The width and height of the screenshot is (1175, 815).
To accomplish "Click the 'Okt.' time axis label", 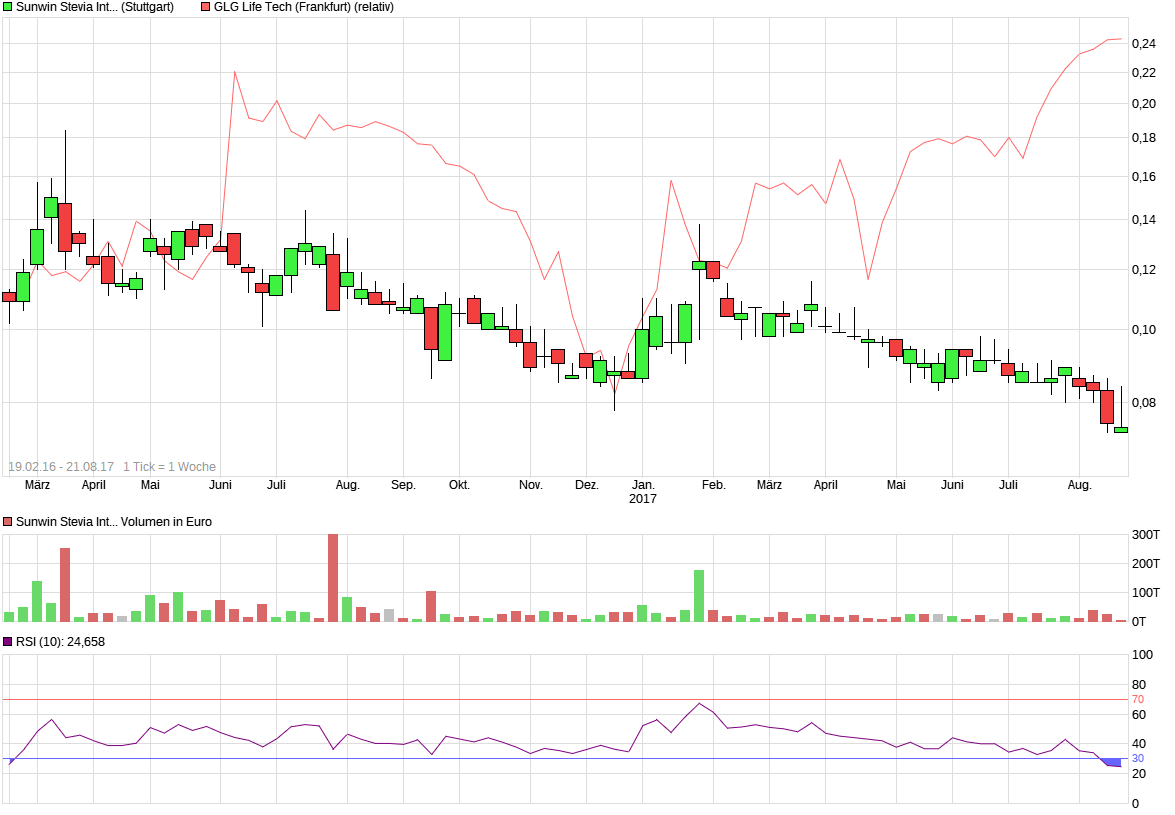I will point(459,485).
